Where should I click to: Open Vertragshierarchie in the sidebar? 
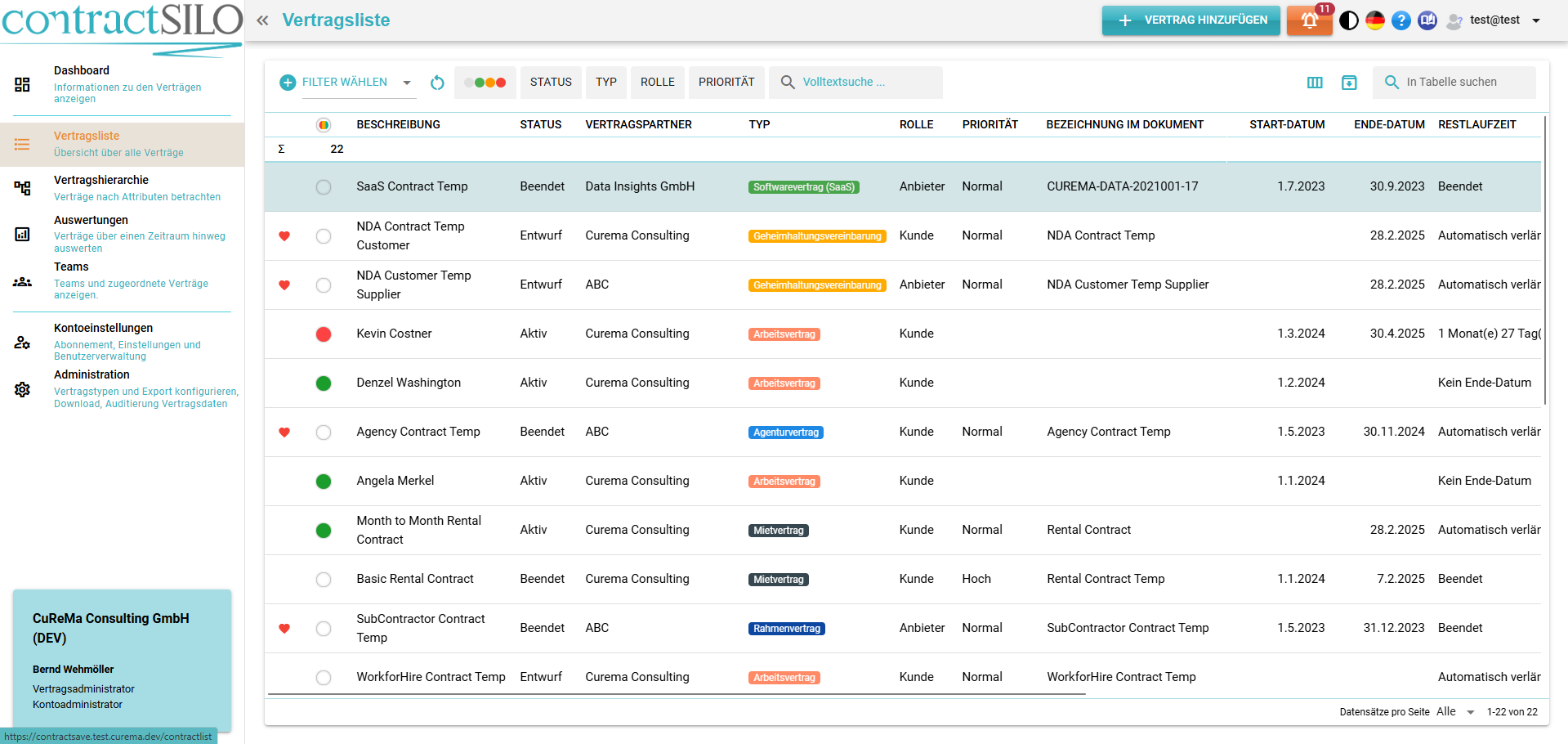point(101,181)
